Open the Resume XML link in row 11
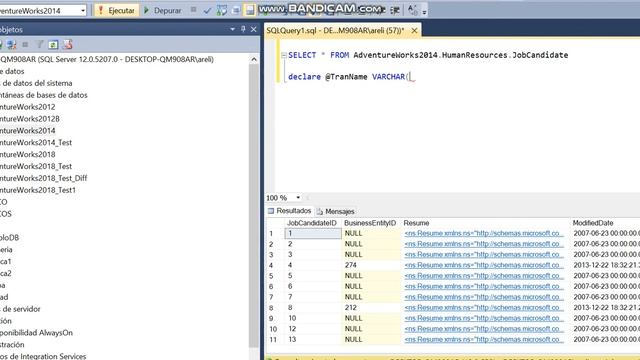The height and width of the screenshot is (360, 640). 484,340
